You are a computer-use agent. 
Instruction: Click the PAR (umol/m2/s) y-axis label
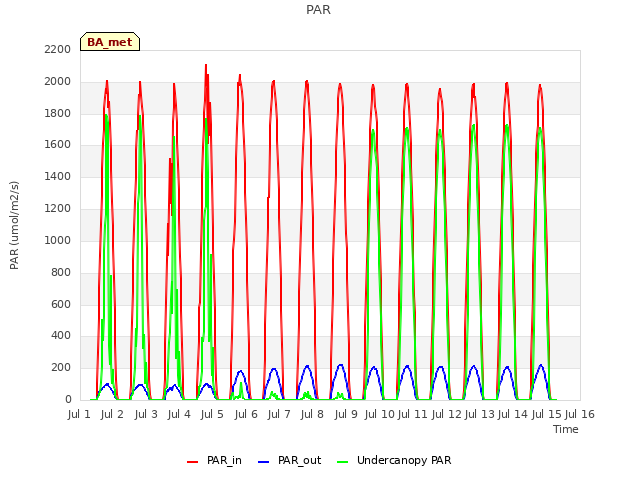tap(14, 225)
